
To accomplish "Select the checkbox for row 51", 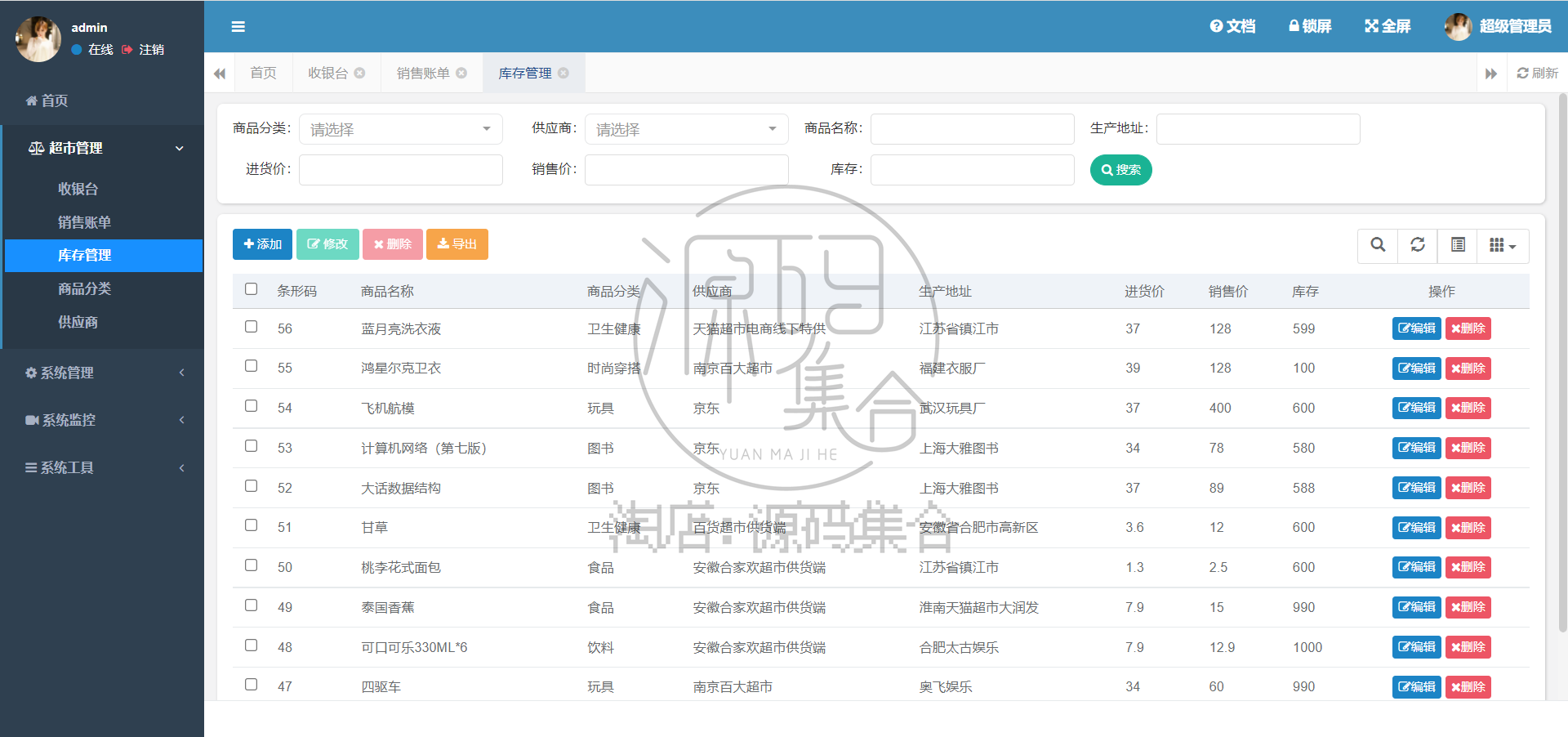I will pos(252,525).
